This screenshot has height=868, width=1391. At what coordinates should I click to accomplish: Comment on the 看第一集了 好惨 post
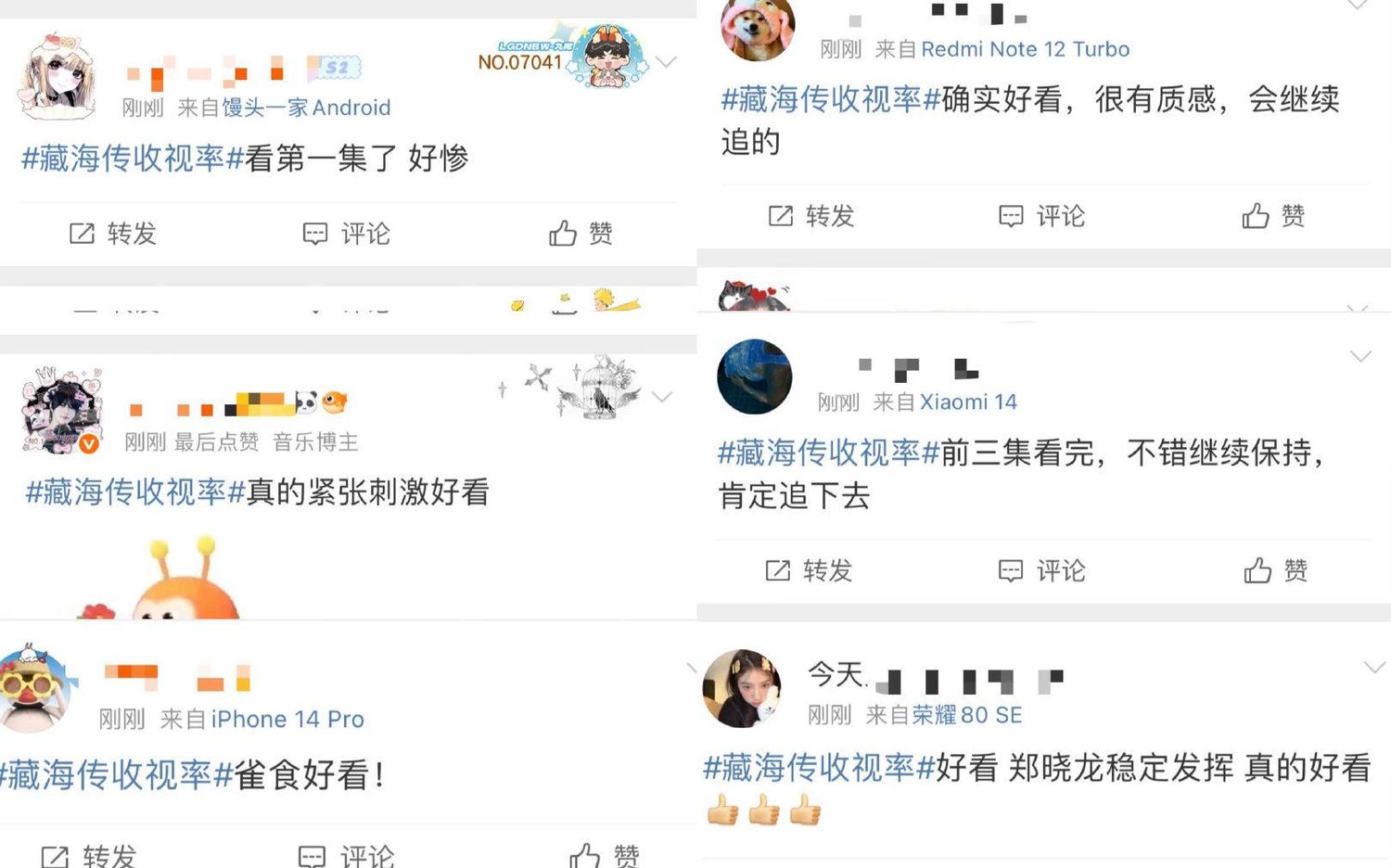pyautogui.click(x=347, y=233)
